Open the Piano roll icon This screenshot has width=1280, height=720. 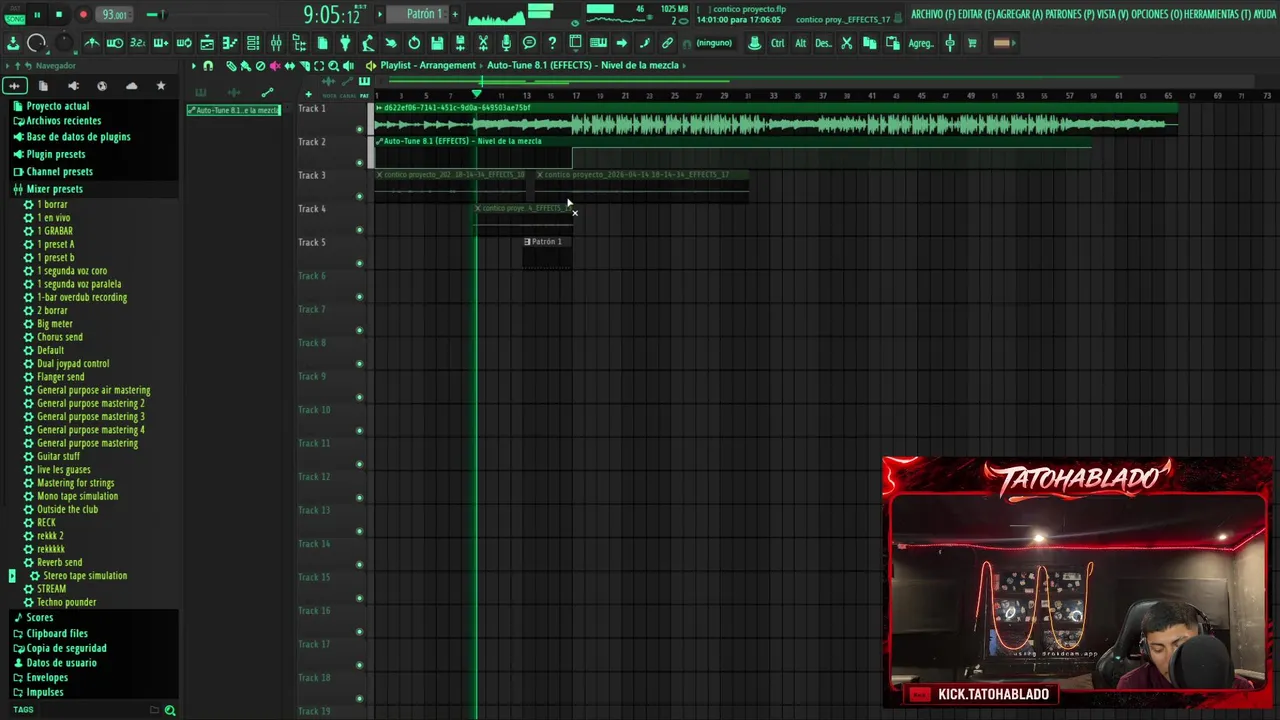[x=230, y=43]
